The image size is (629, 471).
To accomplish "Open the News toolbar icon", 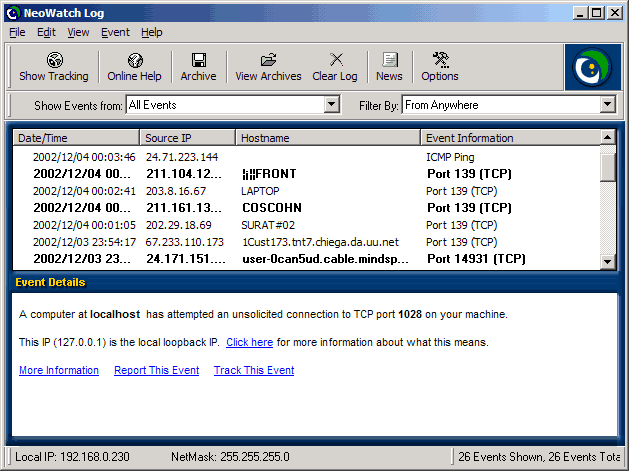I will coord(389,61).
